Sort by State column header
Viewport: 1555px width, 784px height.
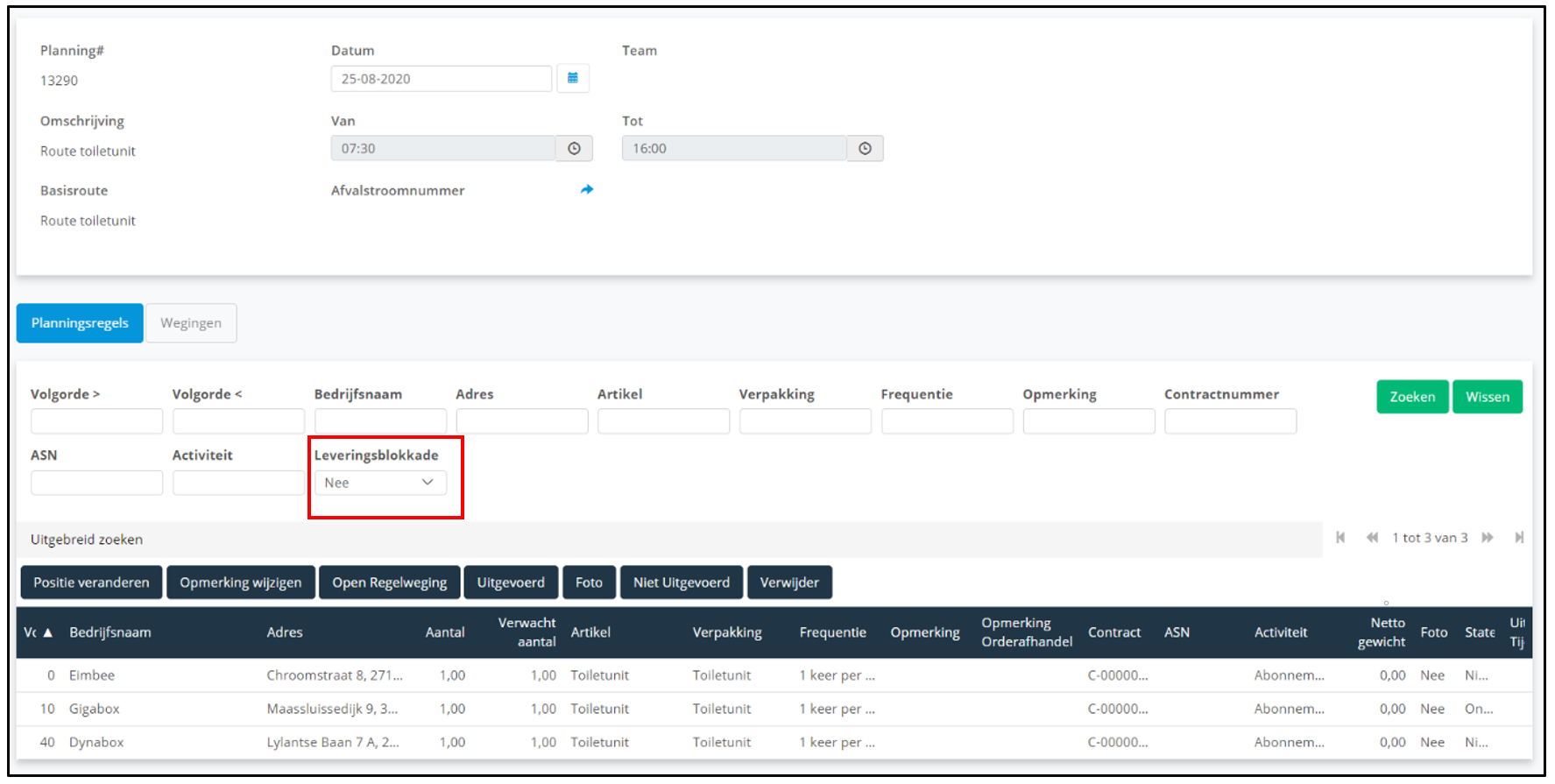click(1480, 632)
